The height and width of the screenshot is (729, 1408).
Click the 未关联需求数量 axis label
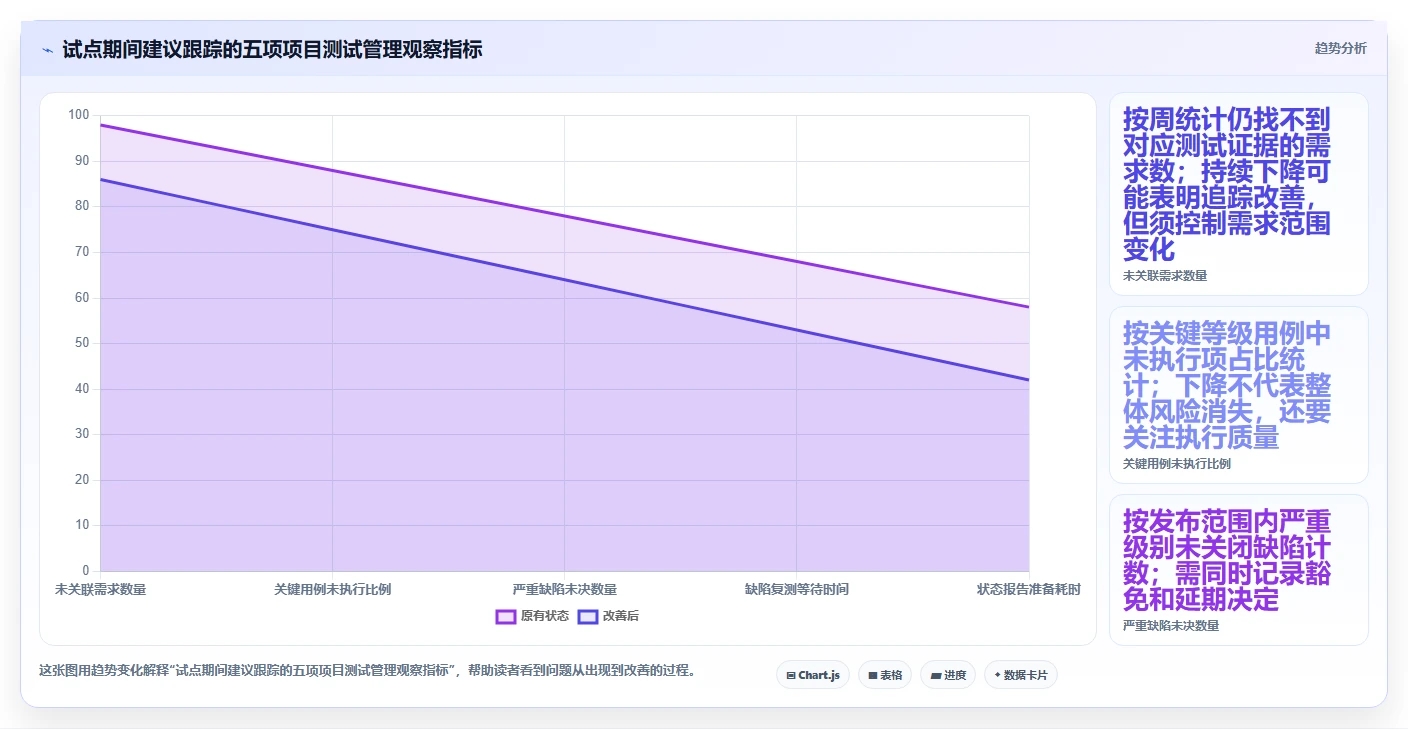[100, 589]
